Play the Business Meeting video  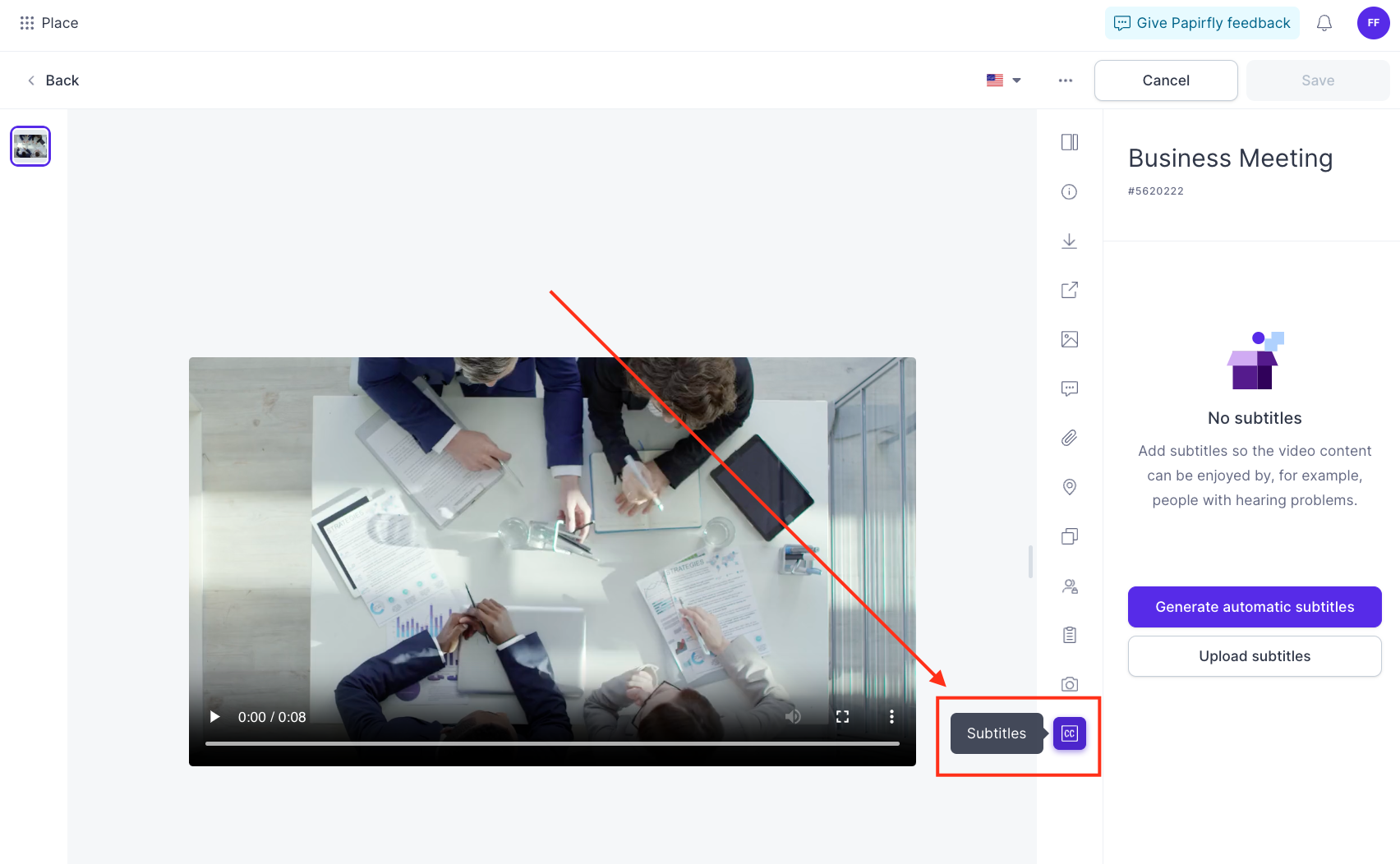pyautogui.click(x=215, y=717)
